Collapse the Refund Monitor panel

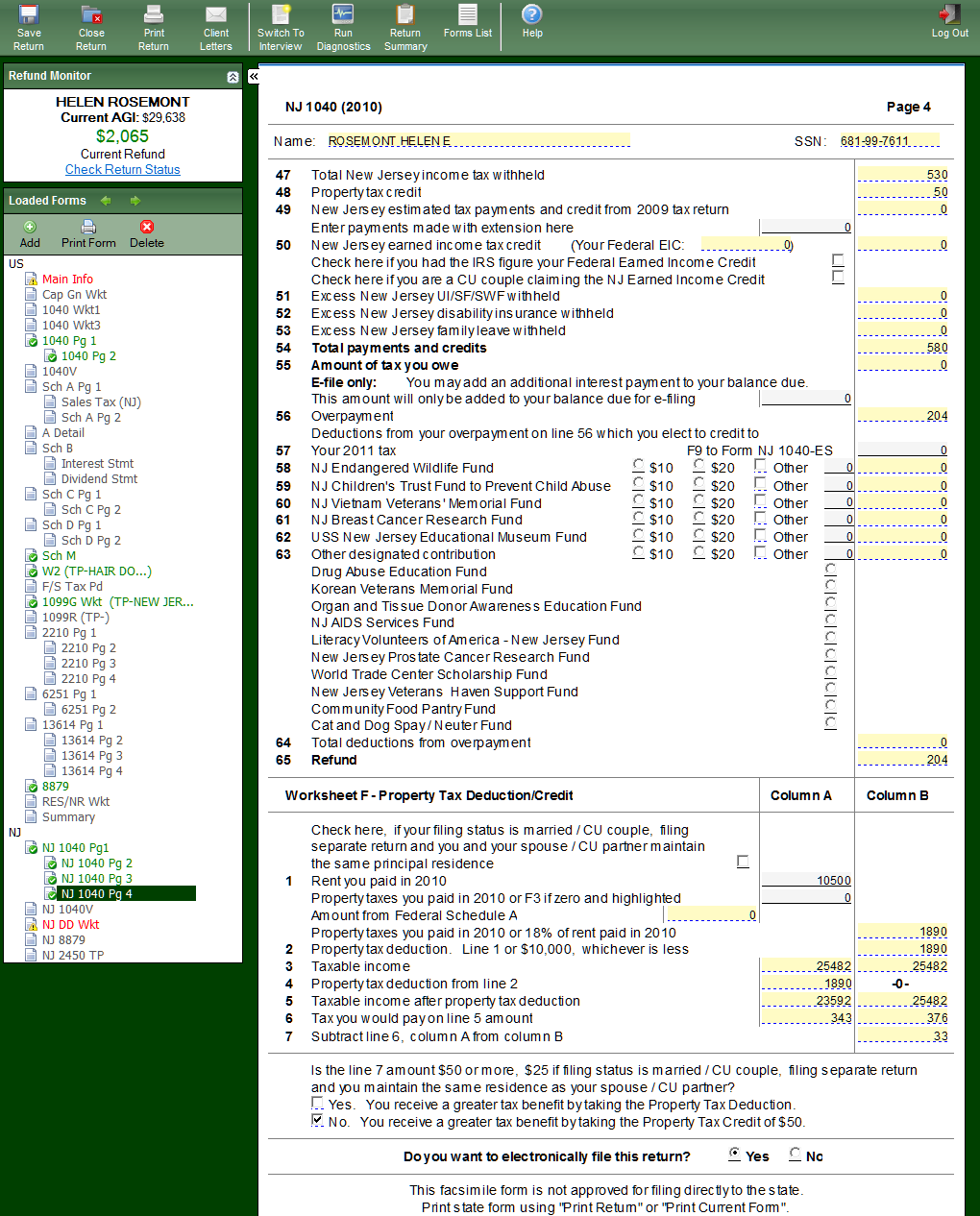pos(233,77)
